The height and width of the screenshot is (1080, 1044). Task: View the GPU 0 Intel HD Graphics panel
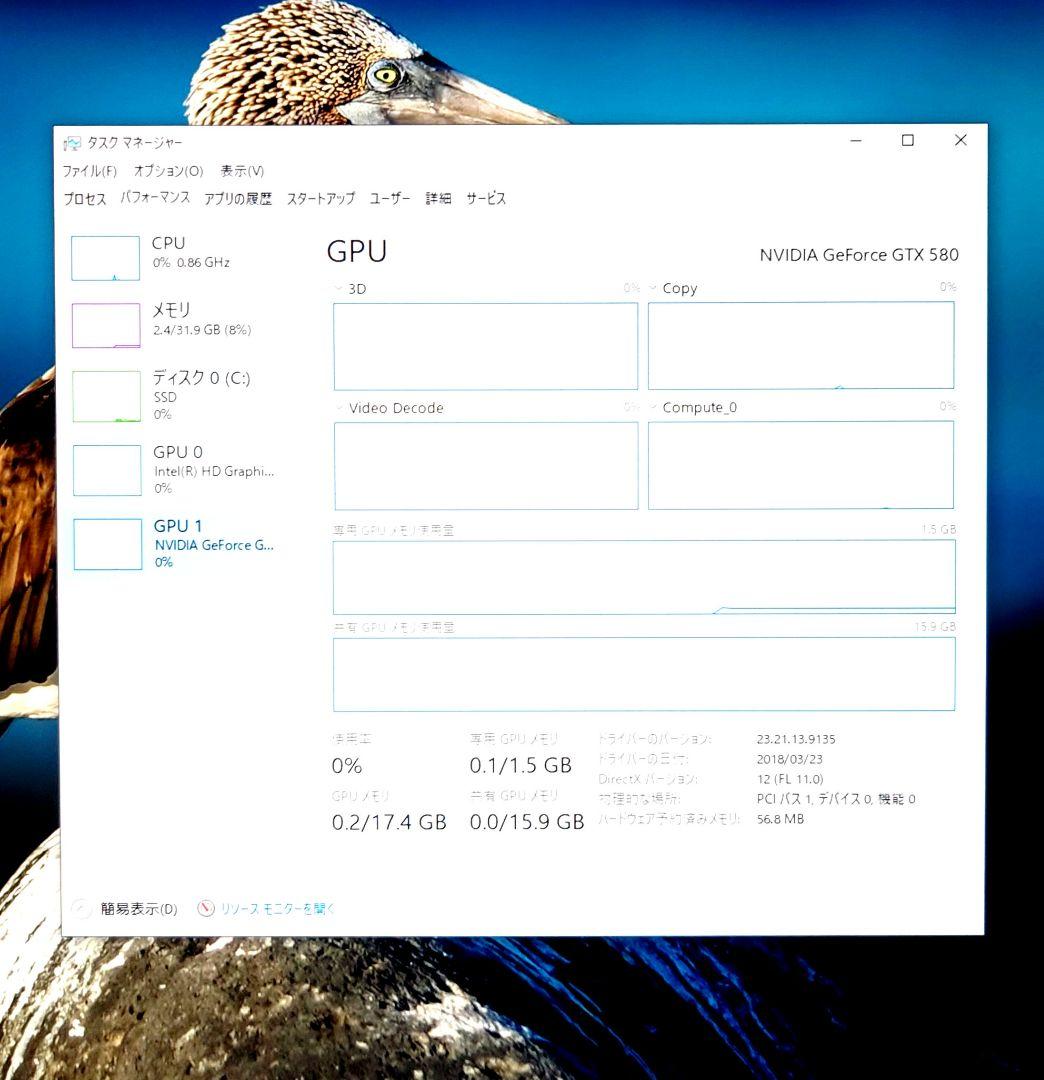pyautogui.click(x=105, y=468)
